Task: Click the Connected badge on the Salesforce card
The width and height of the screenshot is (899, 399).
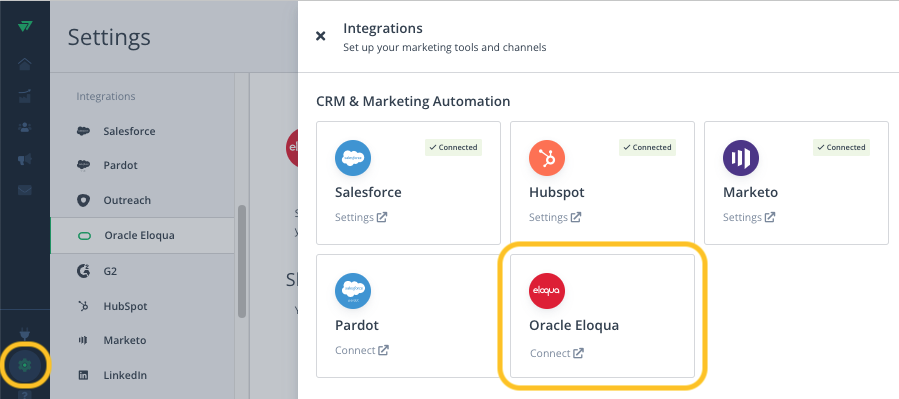Action: (454, 147)
